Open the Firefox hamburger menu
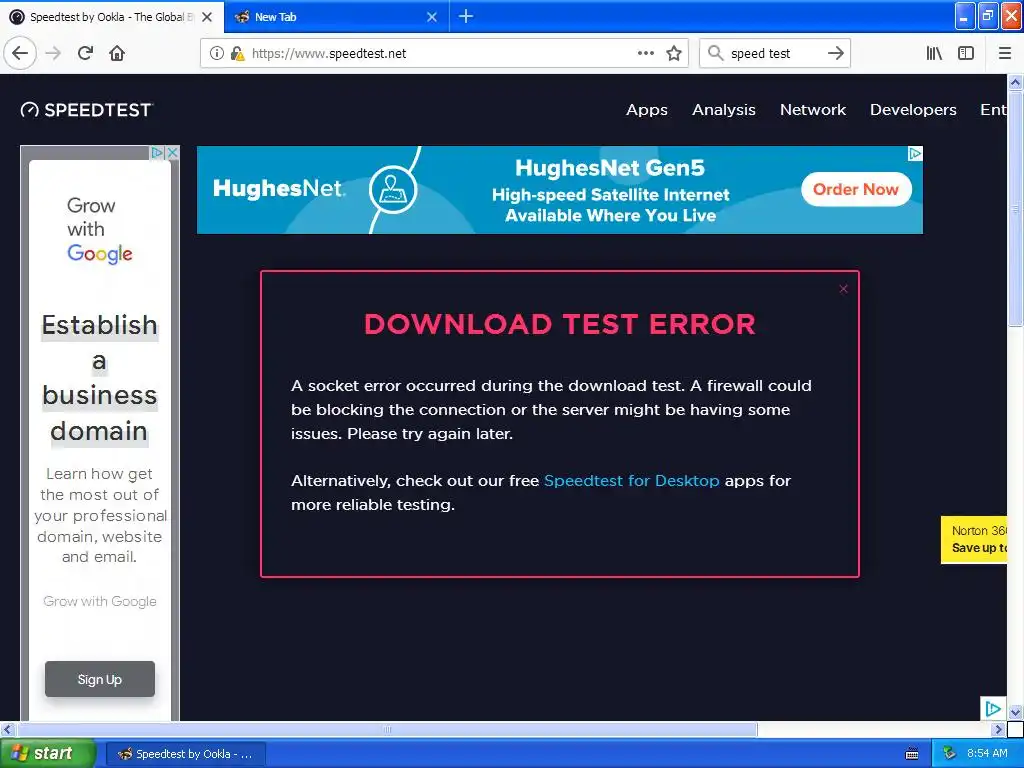1024x768 pixels. click(1004, 53)
